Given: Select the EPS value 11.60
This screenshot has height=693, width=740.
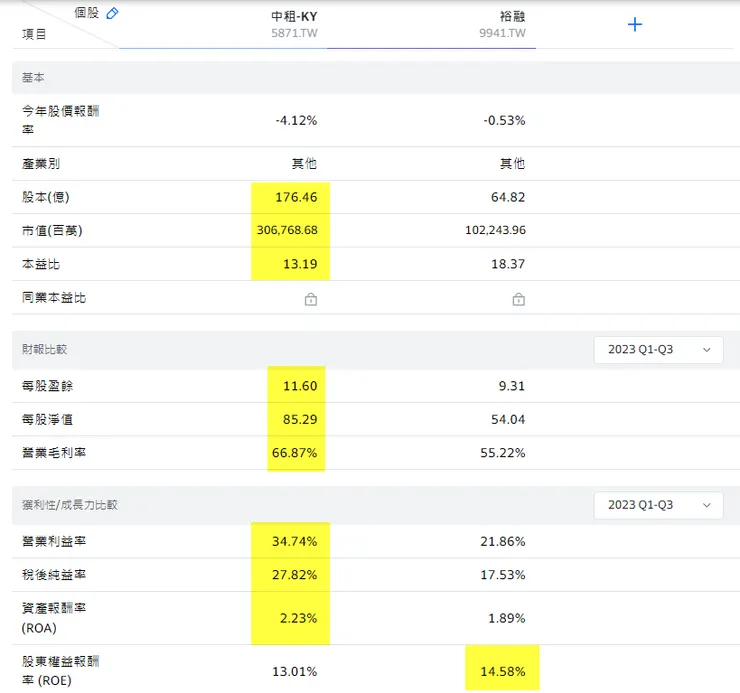Looking at the screenshot, I should (300, 386).
